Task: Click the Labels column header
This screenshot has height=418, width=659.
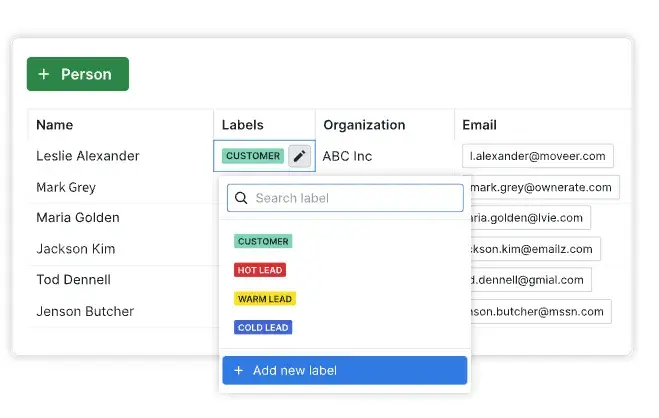Action: point(243,125)
